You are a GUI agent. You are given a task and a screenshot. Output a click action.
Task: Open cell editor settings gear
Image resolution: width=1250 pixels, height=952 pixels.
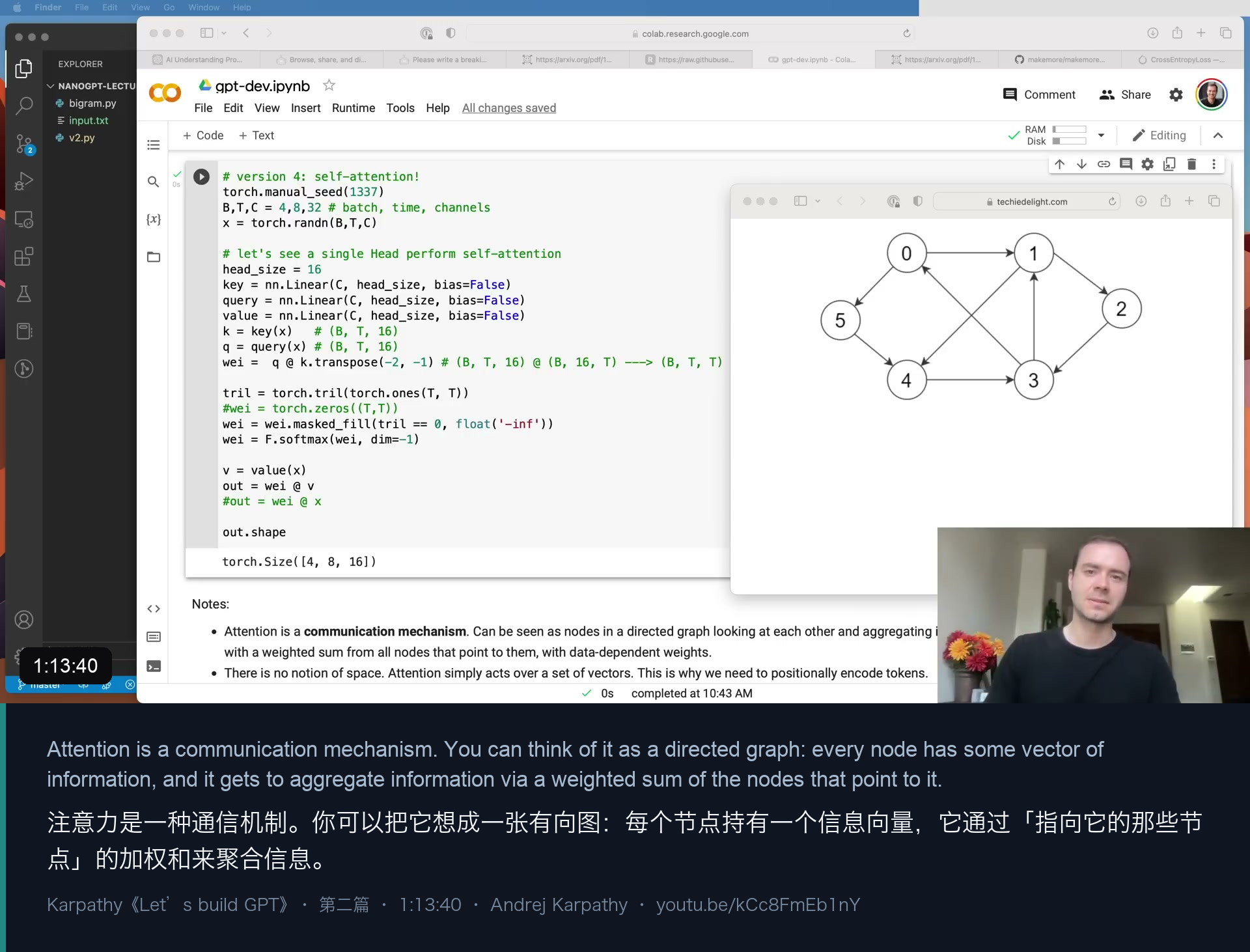pyautogui.click(x=1148, y=164)
